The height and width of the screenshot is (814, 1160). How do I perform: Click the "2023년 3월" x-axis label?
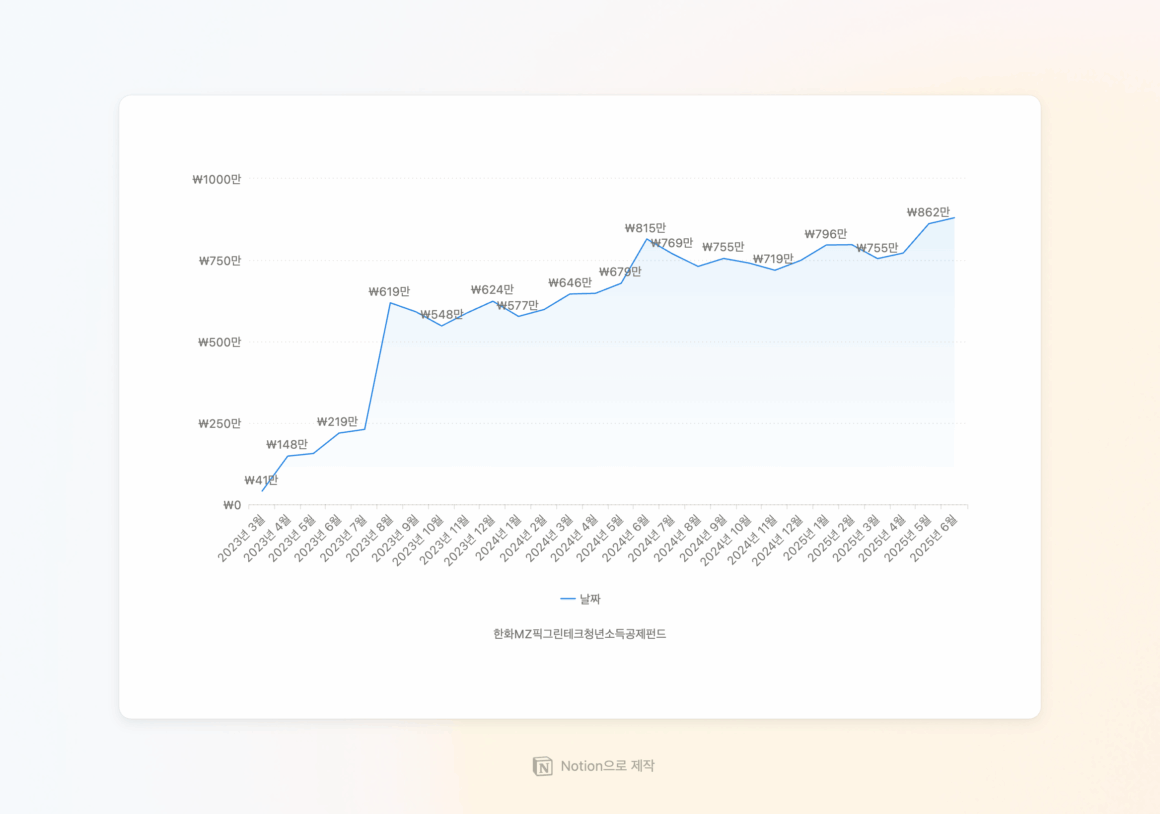[241, 539]
